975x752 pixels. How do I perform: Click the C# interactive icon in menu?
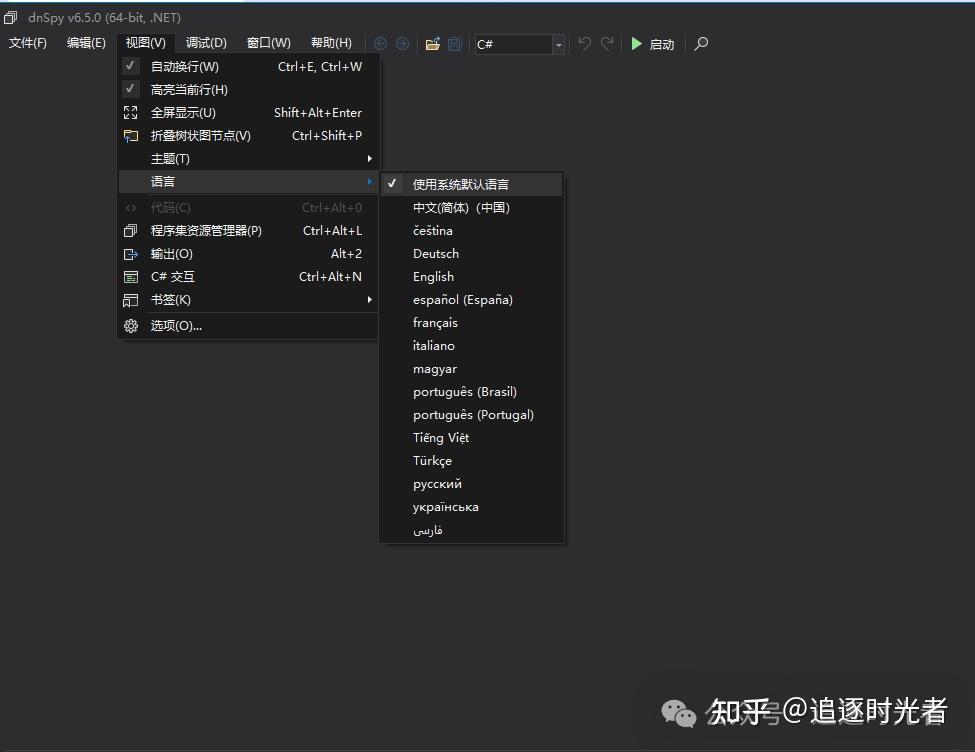131,277
